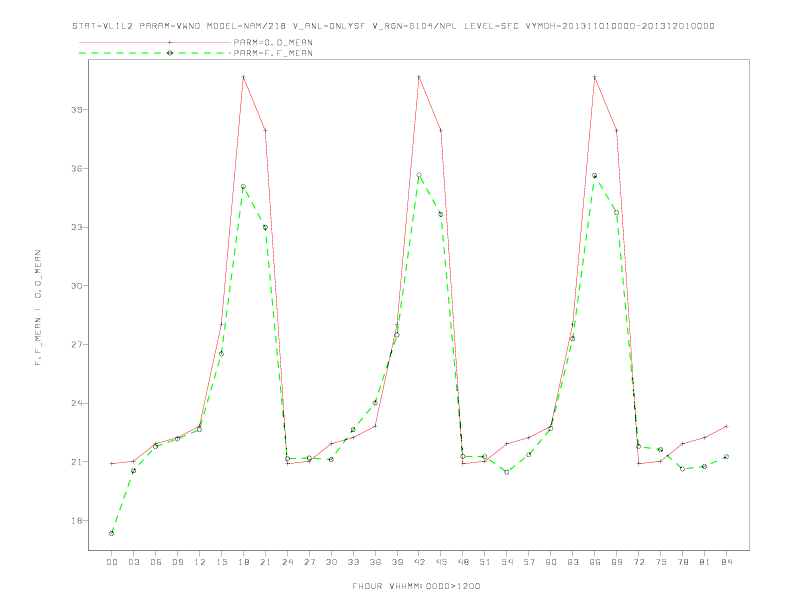Click the PARM=F.F_MEAN legend label

273,53
